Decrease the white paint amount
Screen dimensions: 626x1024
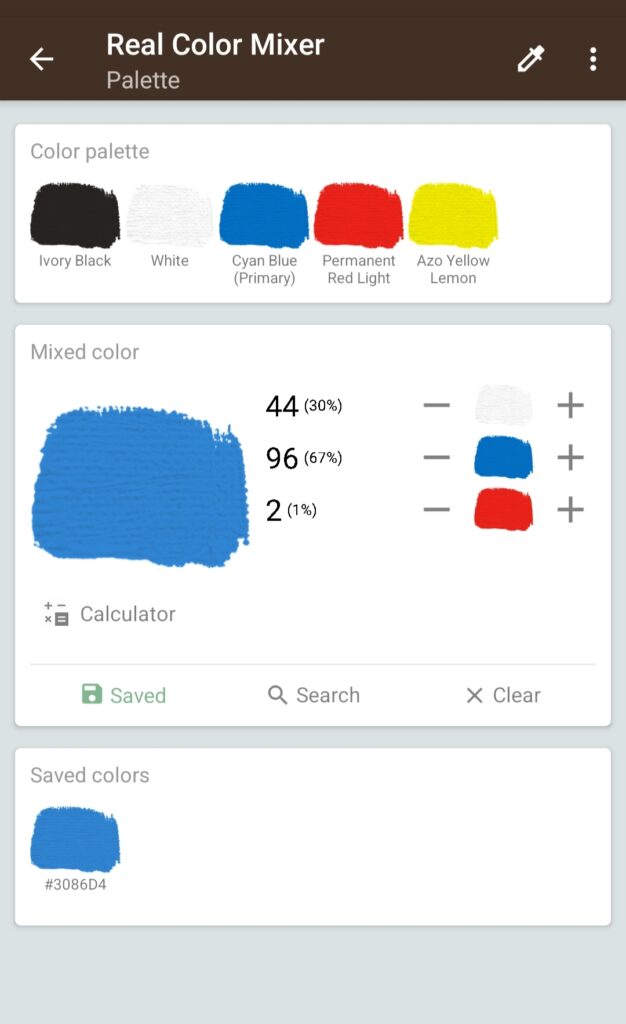pyautogui.click(x=436, y=405)
